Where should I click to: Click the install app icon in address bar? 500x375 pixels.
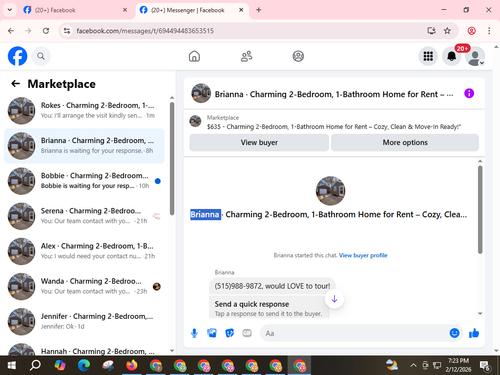pyautogui.click(x=431, y=31)
